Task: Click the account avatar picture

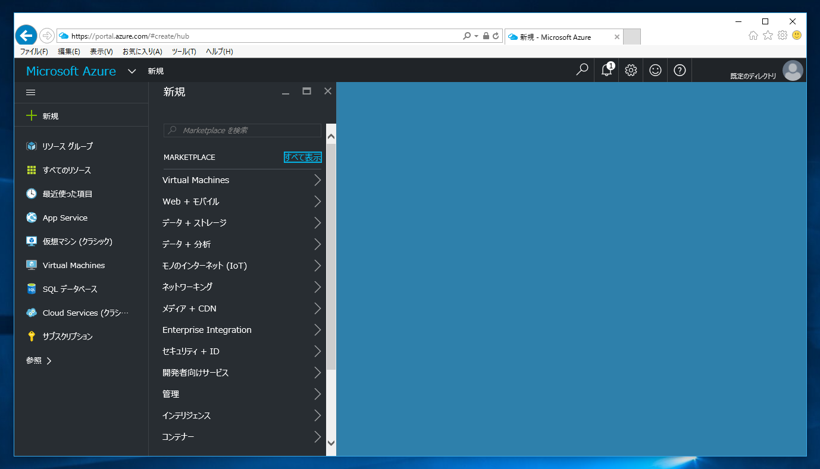Action: [x=792, y=71]
